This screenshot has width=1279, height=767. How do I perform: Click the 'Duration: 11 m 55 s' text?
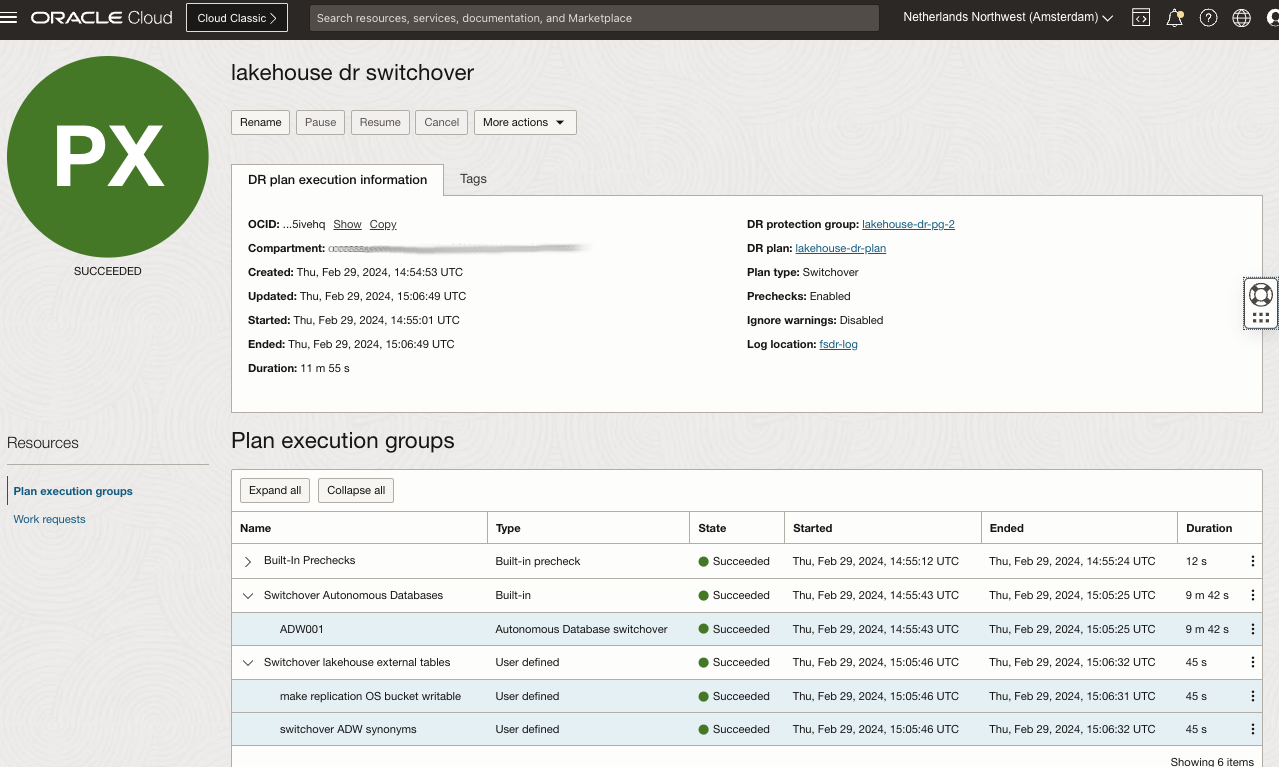[x=299, y=368]
